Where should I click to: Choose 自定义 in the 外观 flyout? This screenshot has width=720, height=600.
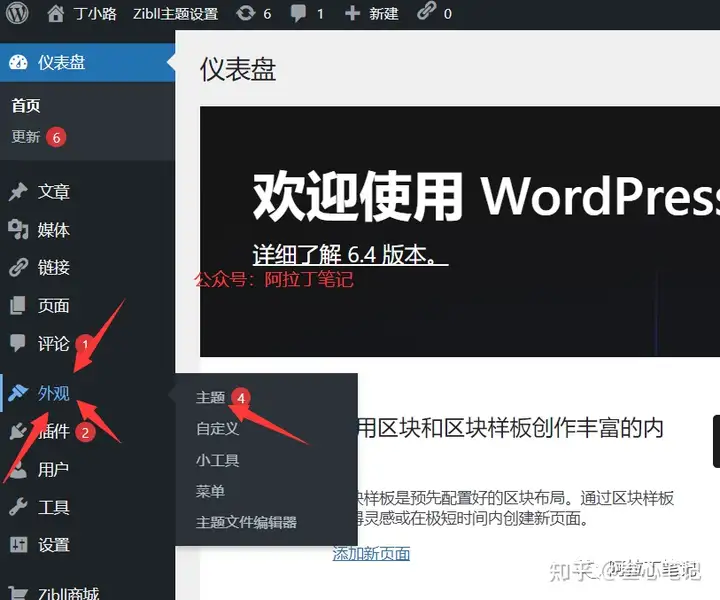[217, 428]
